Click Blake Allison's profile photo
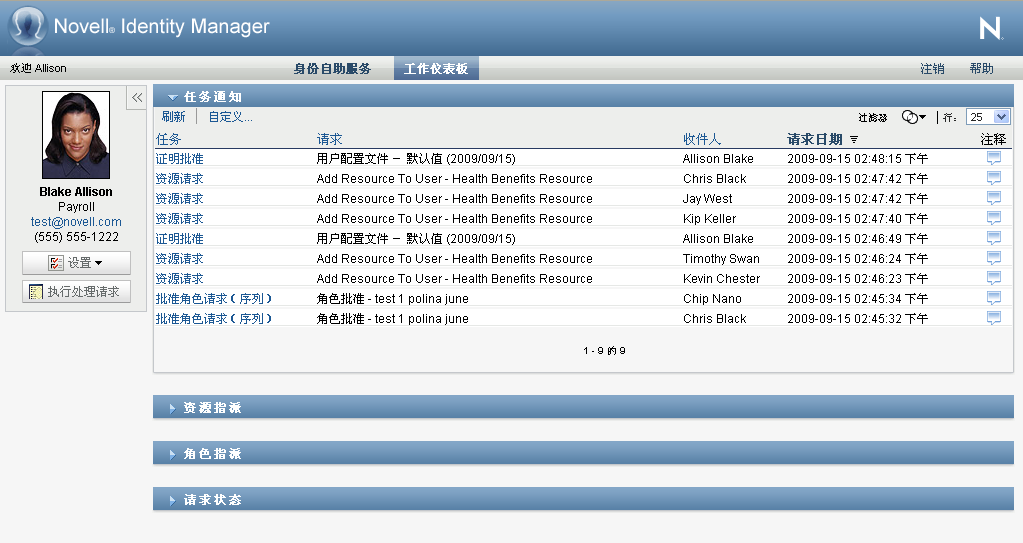Image resolution: width=1023 pixels, height=543 pixels. [x=76, y=134]
